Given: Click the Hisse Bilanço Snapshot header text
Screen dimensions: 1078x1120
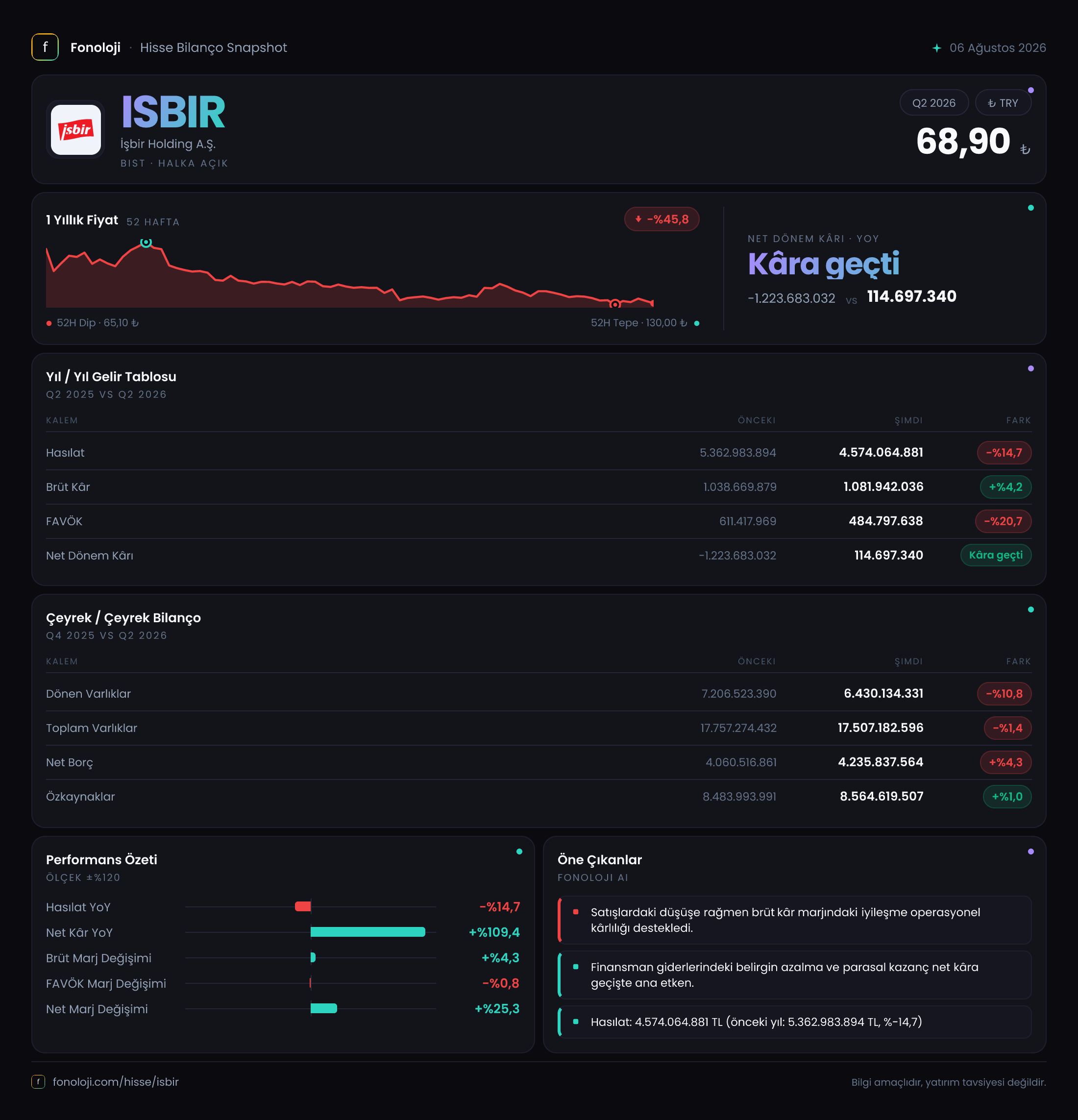Looking at the screenshot, I should [213, 48].
